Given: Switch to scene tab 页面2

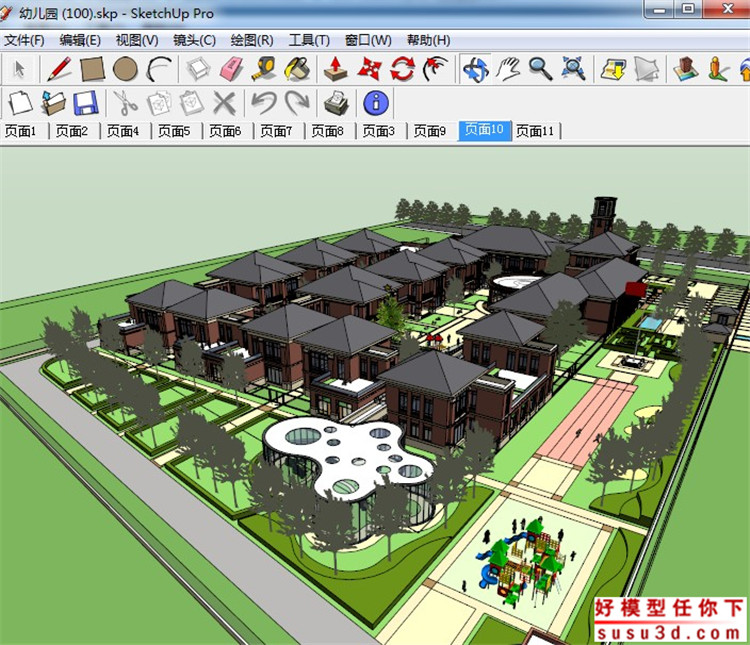Looking at the screenshot, I should (x=72, y=131).
